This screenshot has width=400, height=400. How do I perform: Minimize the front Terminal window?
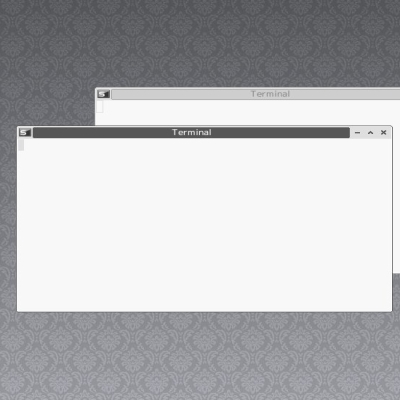(x=357, y=132)
